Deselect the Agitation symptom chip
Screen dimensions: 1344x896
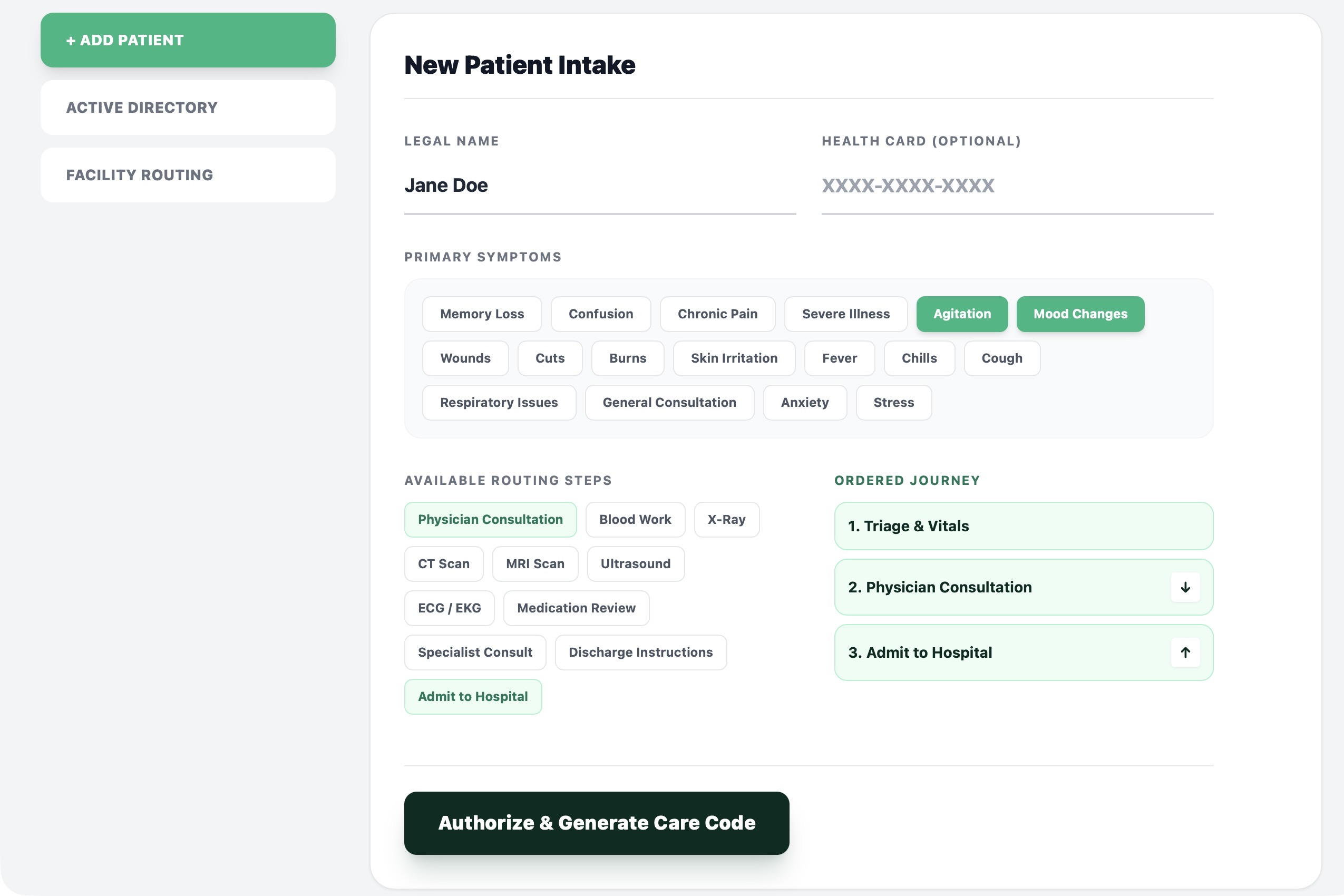tap(962, 314)
